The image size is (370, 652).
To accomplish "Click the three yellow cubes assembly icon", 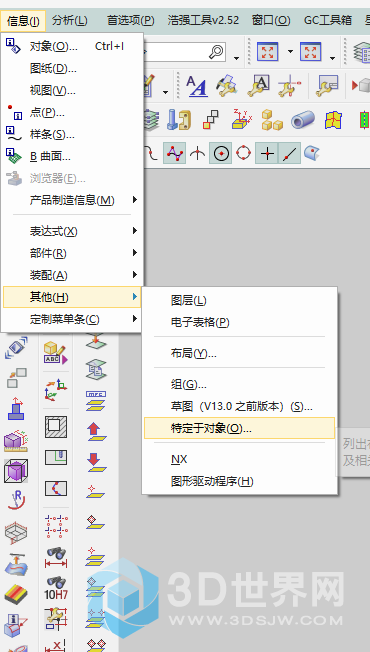I will pyautogui.click(x=272, y=120).
